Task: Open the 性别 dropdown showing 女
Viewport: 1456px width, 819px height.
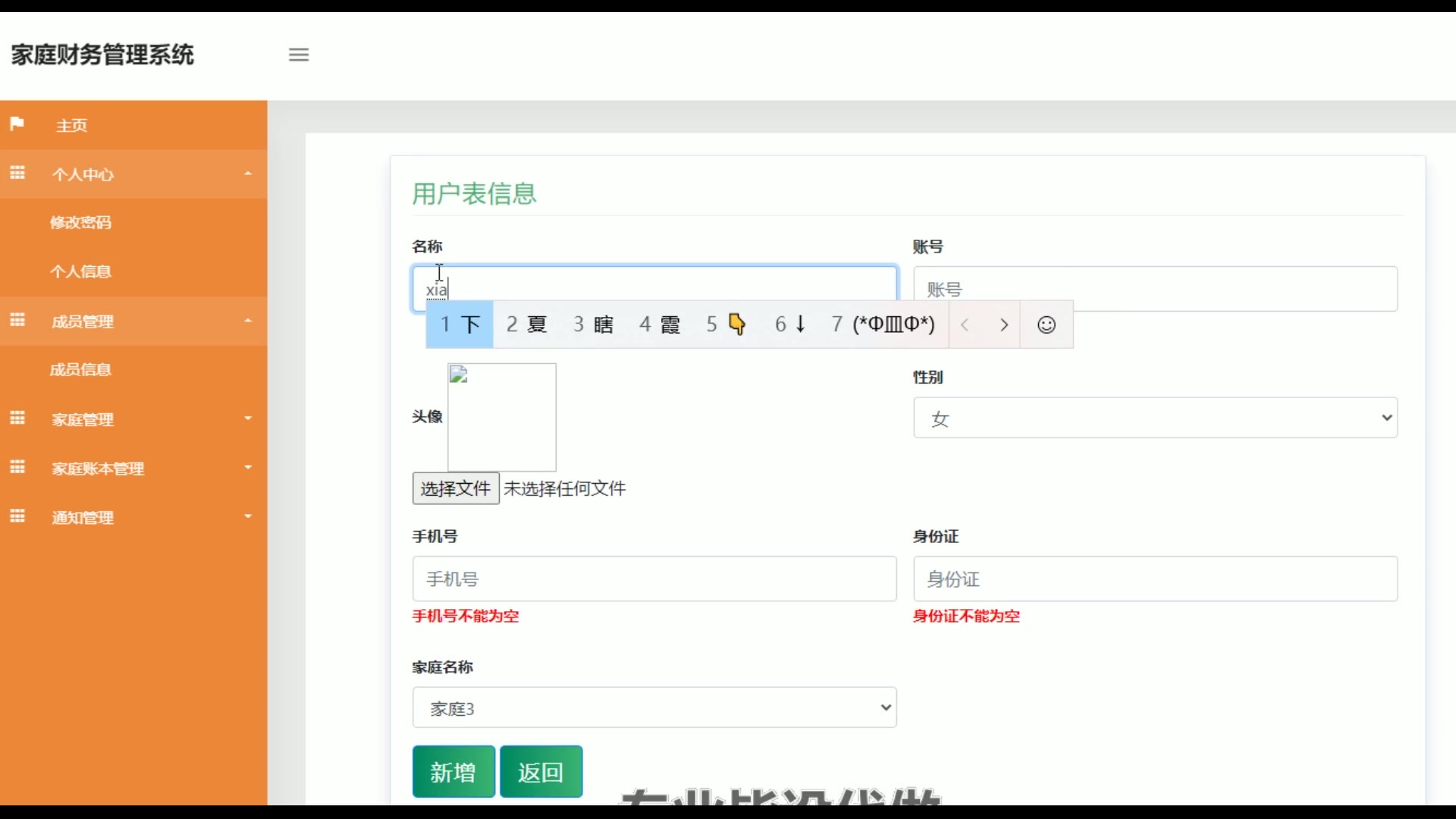Action: (x=1155, y=418)
